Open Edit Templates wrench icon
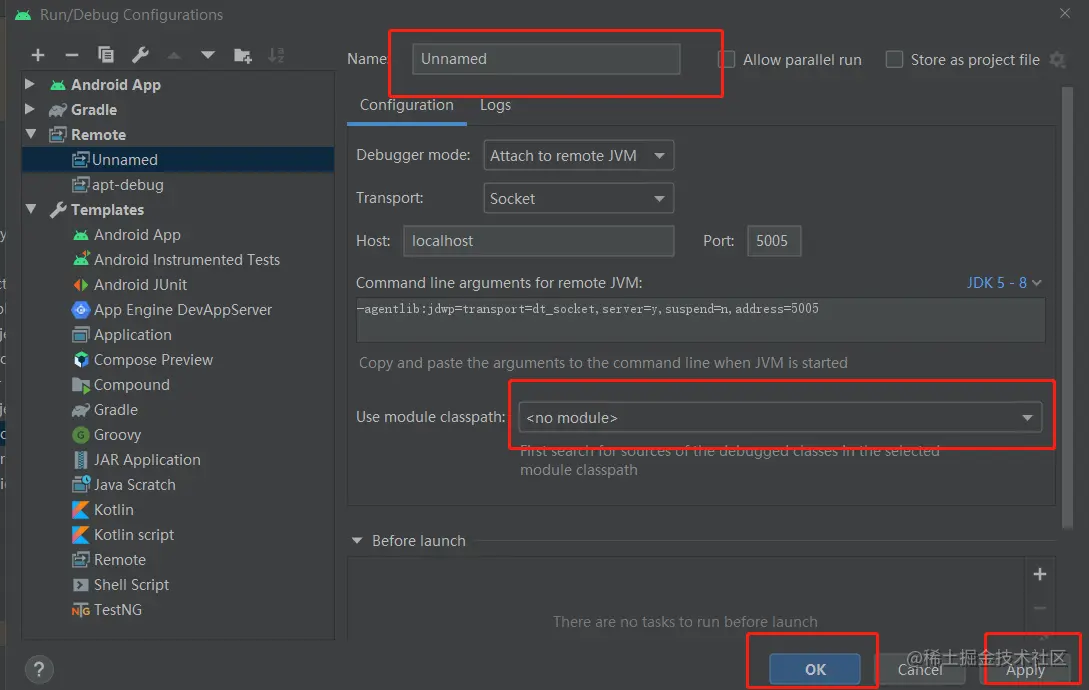The height and width of the screenshot is (690, 1089). coord(140,55)
